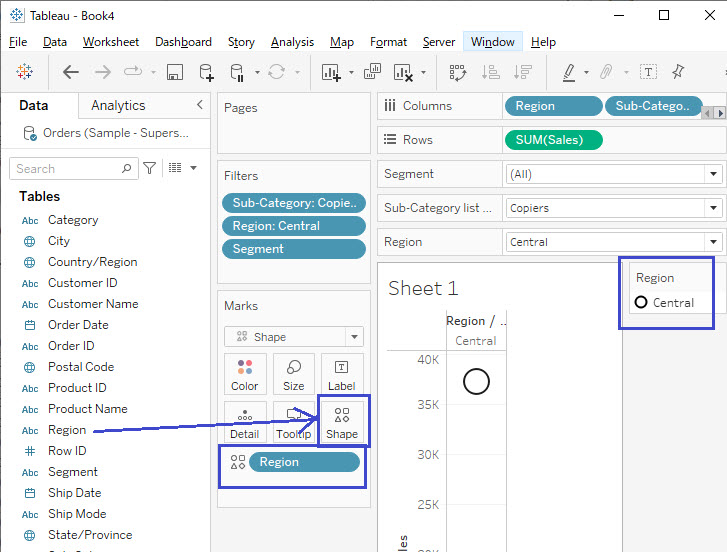Screen dimensions: 727x552
Task: Click the Save workbook icon
Action: point(175,72)
